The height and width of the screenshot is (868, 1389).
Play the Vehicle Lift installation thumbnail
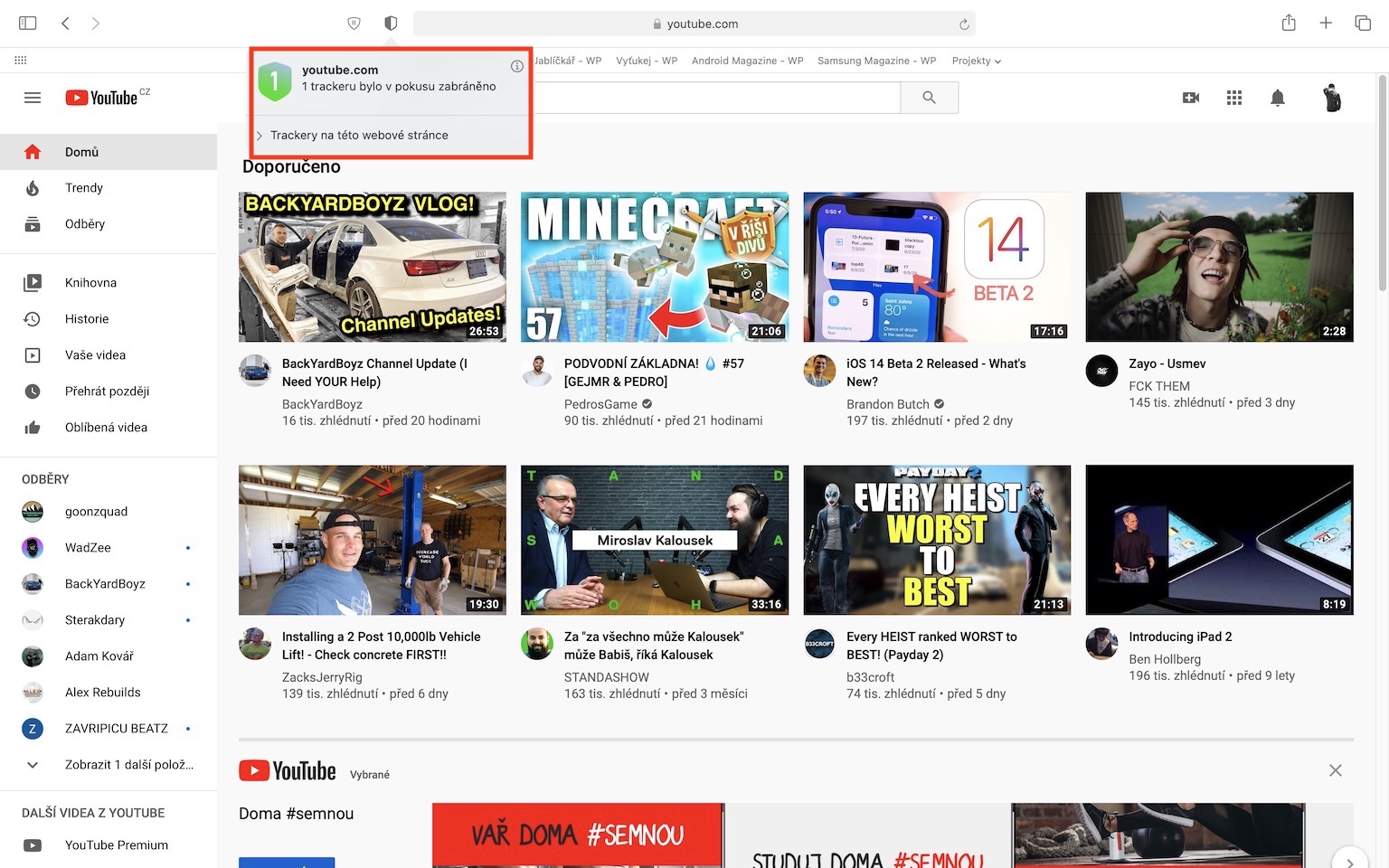(373, 540)
